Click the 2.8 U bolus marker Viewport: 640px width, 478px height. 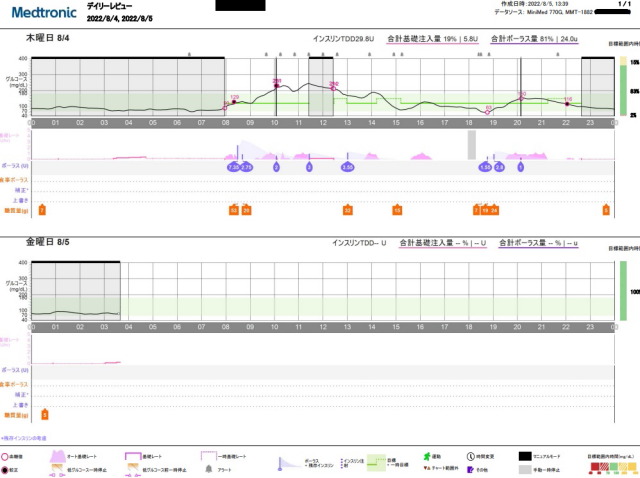(499, 167)
